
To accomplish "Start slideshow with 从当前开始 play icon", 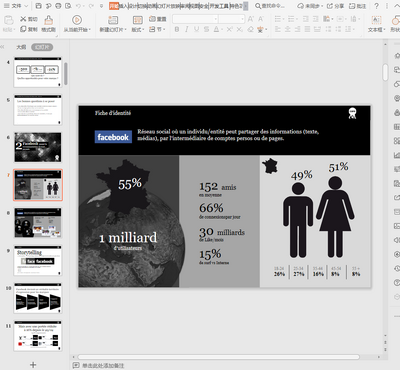I will click(x=77, y=20).
